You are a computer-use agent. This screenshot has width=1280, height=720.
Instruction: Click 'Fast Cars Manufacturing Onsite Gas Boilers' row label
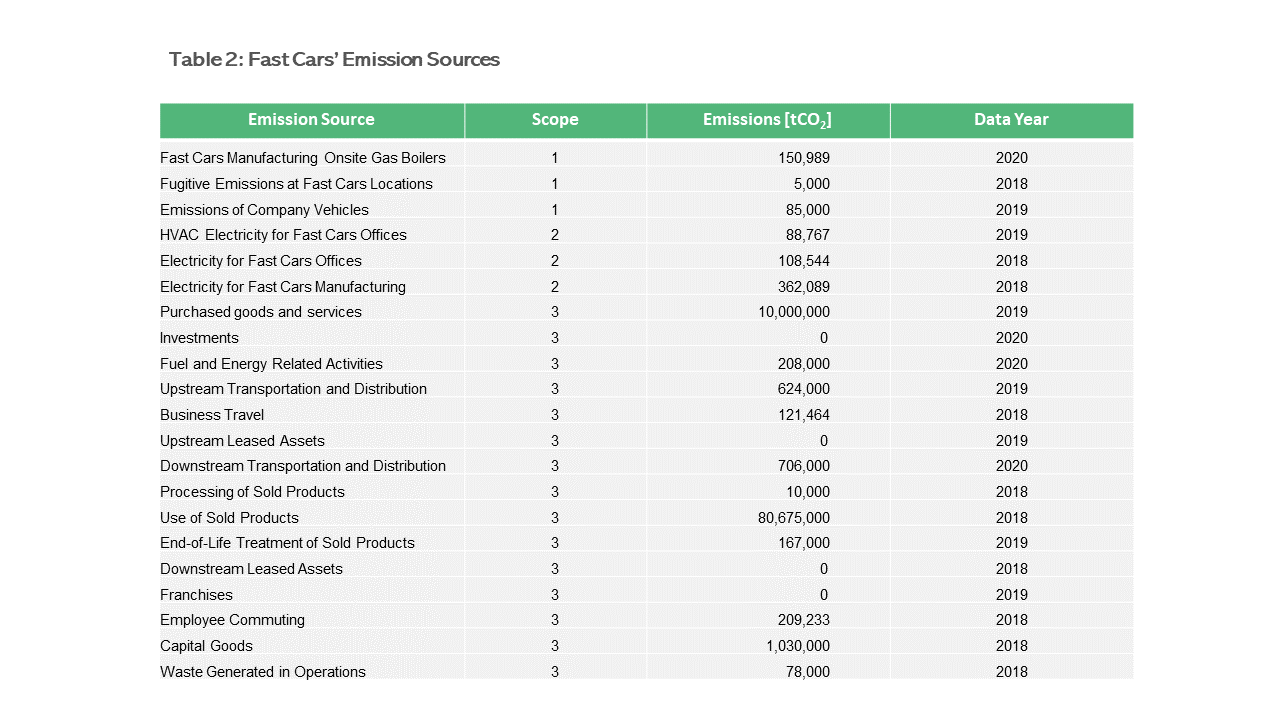pyautogui.click(x=303, y=158)
